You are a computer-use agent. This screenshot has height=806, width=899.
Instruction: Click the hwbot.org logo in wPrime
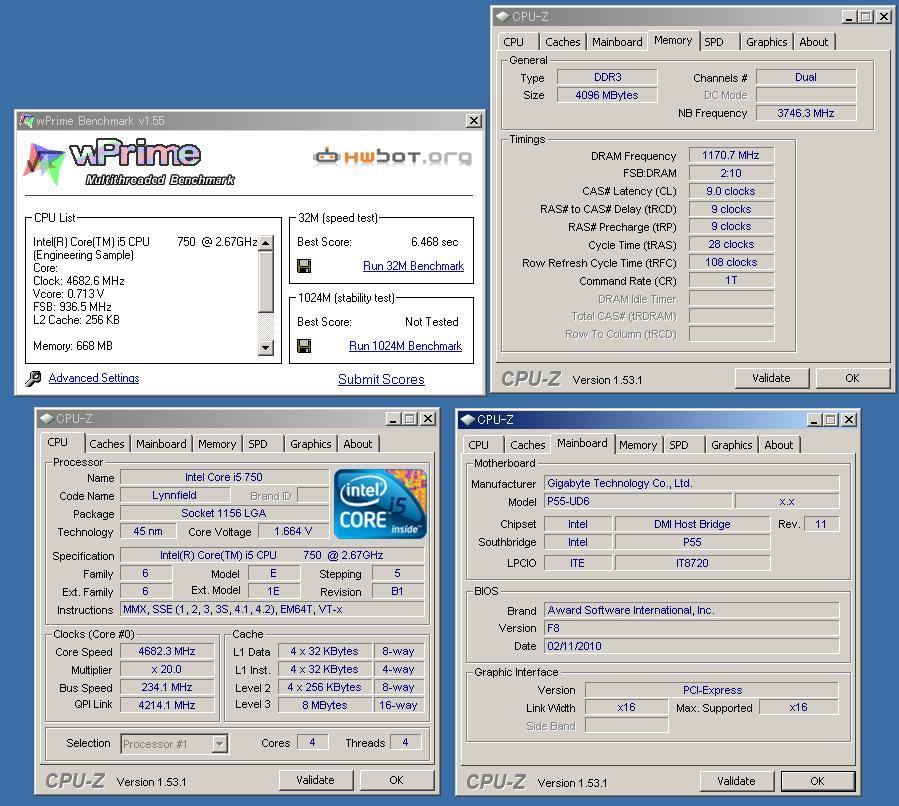point(393,156)
